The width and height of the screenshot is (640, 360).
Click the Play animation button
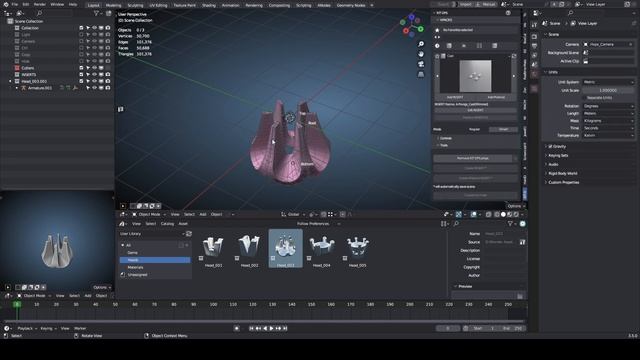(x=271, y=328)
